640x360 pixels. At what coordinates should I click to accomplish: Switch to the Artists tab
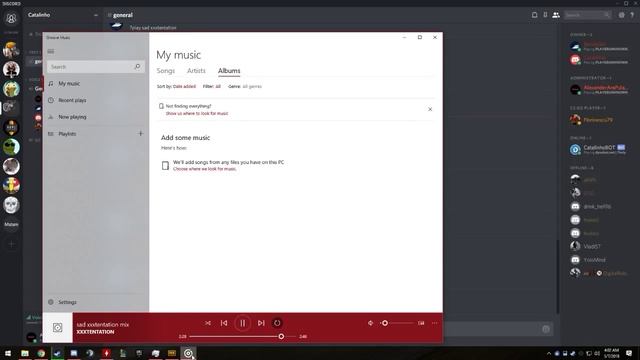click(196, 71)
